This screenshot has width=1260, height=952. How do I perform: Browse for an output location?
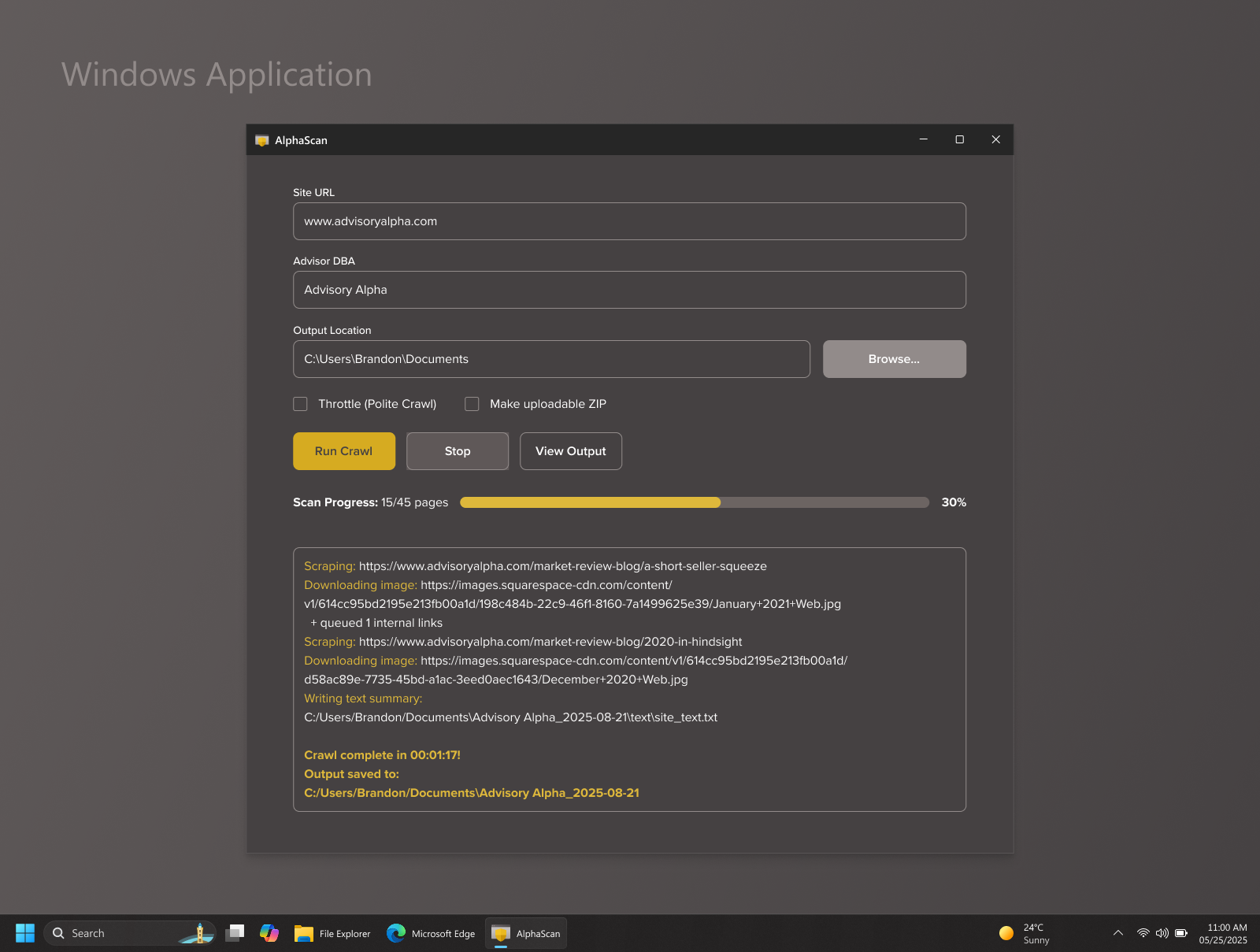(x=895, y=359)
